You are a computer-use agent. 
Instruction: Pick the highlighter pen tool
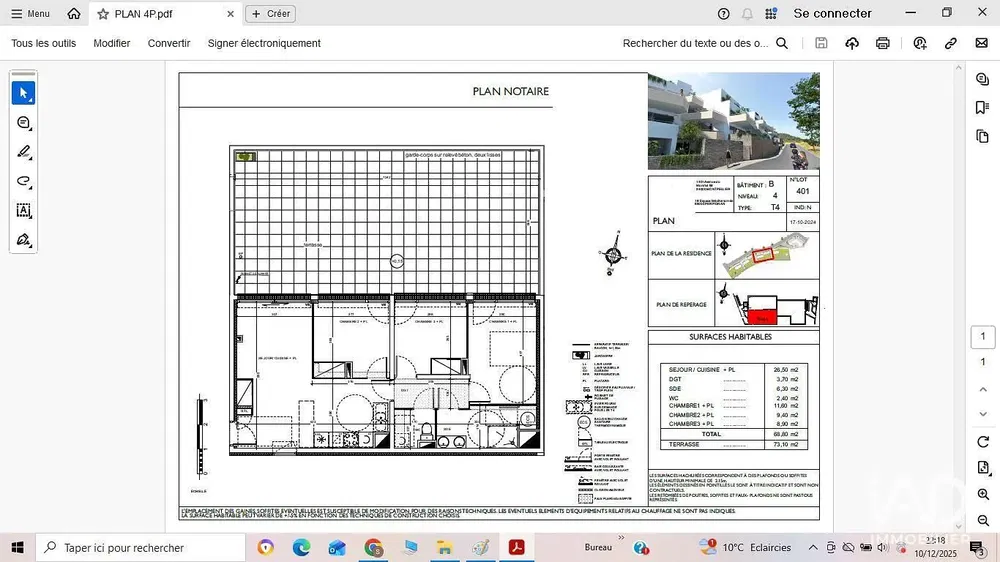click(24, 152)
